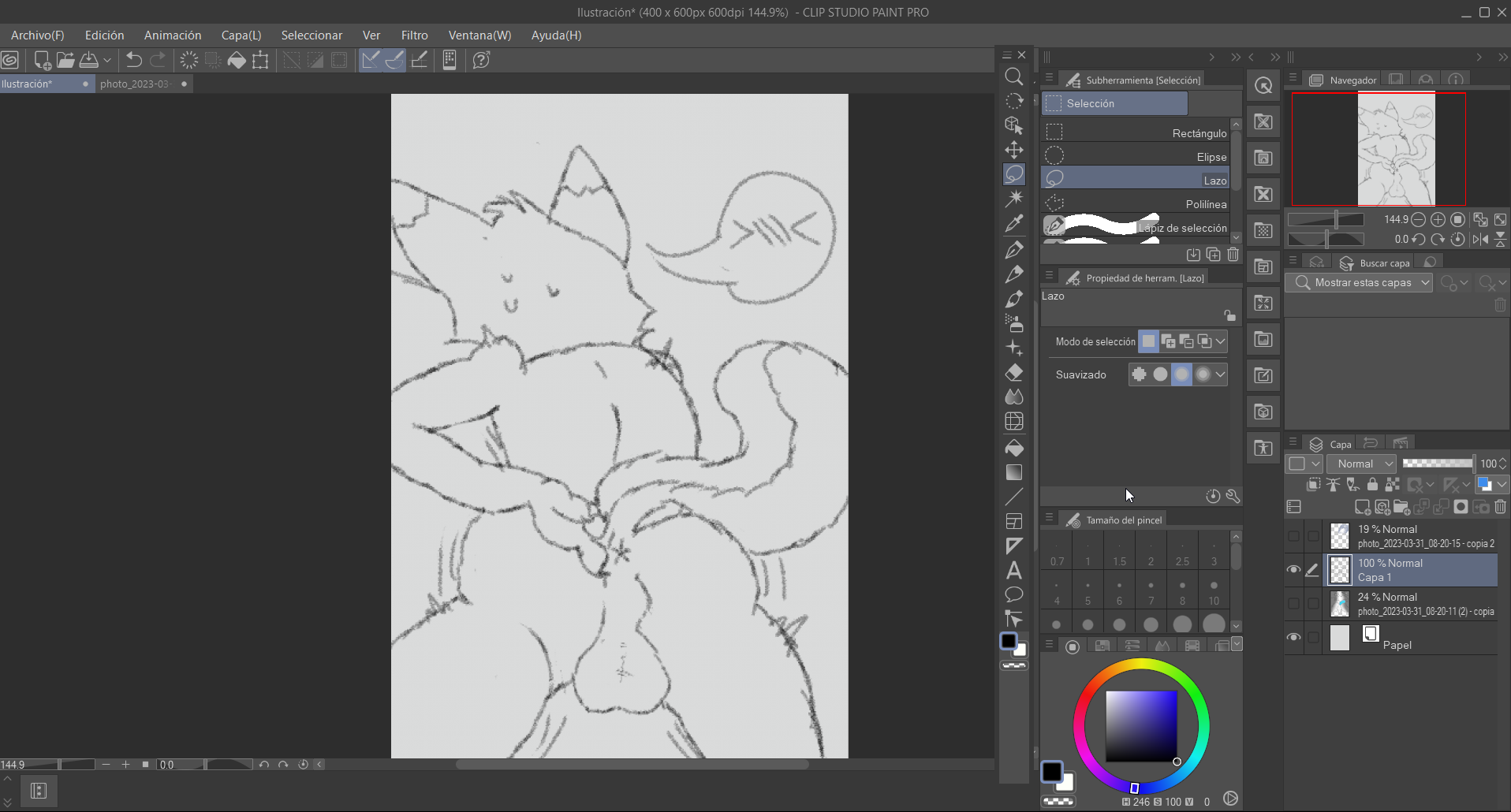1511x812 pixels.
Task: Expand Suavizado options arrow
Action: click(1221, 374)
